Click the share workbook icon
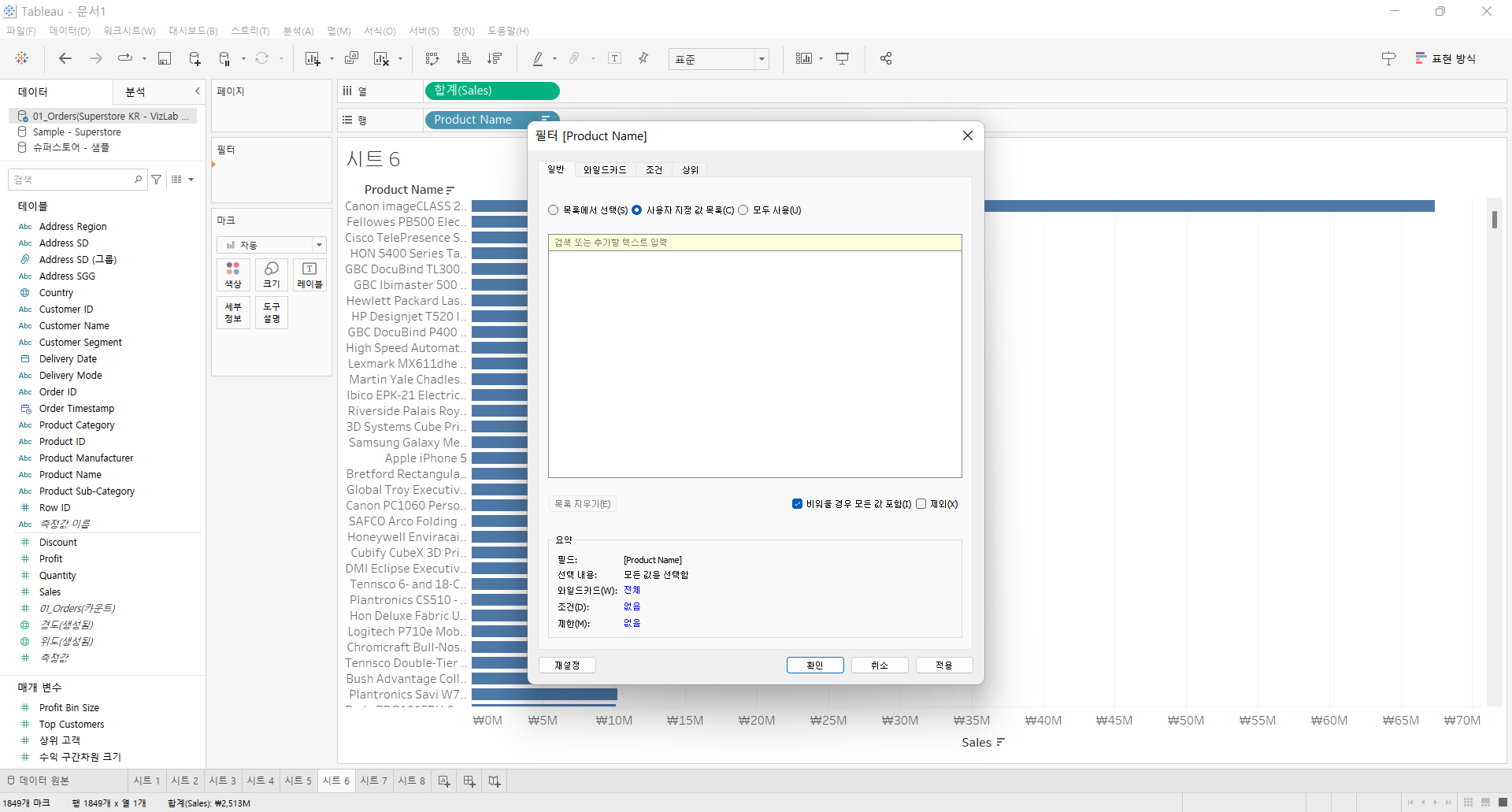1512x812 pixels. click(x=886, y=58)
